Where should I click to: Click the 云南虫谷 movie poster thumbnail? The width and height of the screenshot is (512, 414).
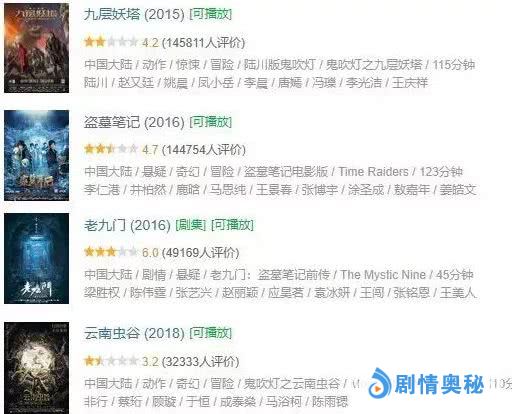pyautogui.click(x=36, y=368)
